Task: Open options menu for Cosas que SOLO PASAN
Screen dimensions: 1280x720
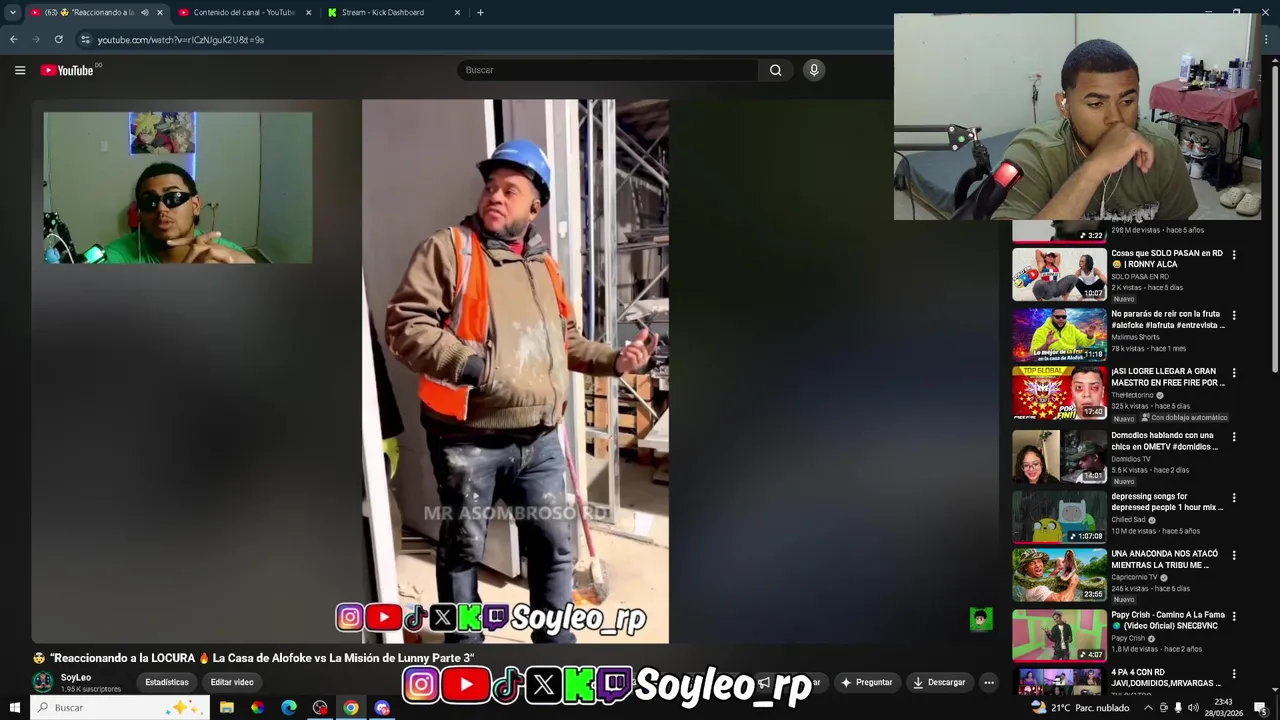Action: (x=1234, y=255)
